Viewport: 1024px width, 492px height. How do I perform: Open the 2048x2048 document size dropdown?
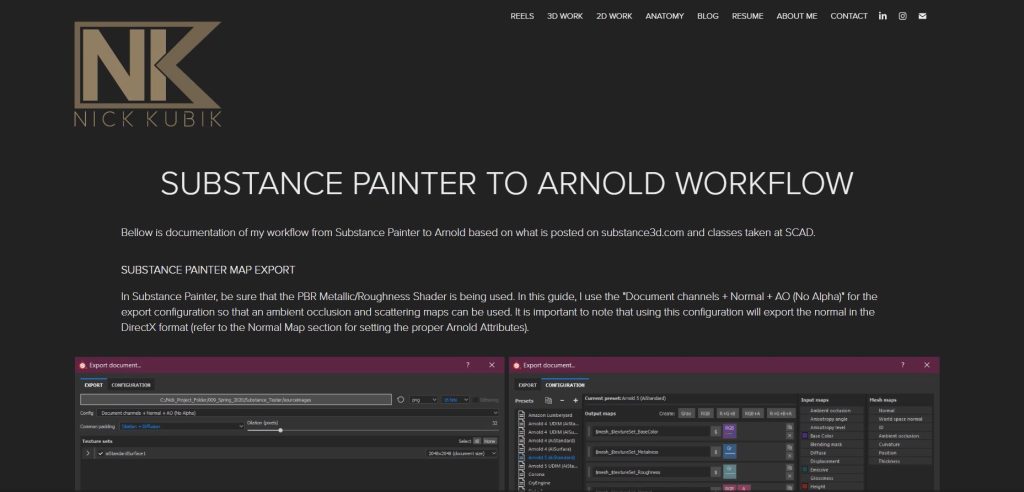click(461, 453)
